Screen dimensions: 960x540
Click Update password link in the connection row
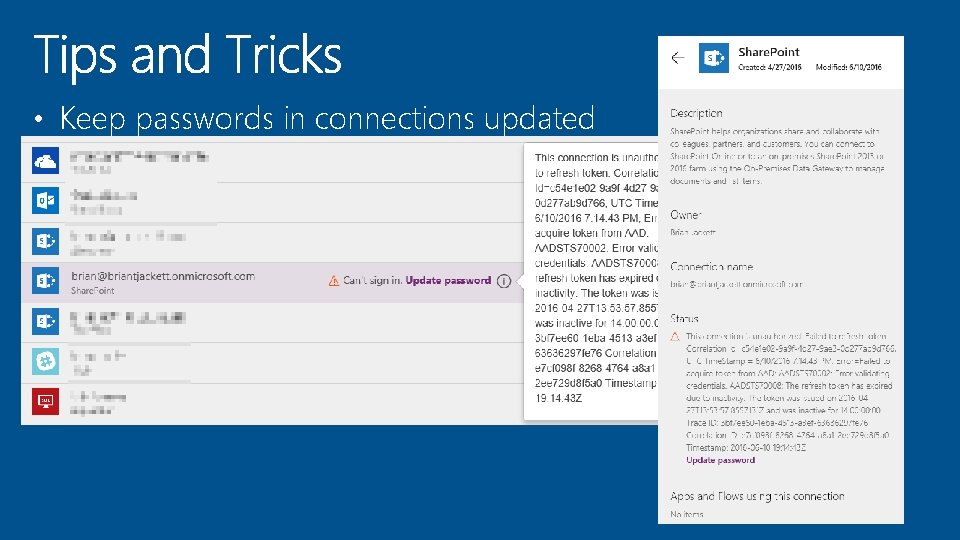pyautogui.click(x=448, y=280)
